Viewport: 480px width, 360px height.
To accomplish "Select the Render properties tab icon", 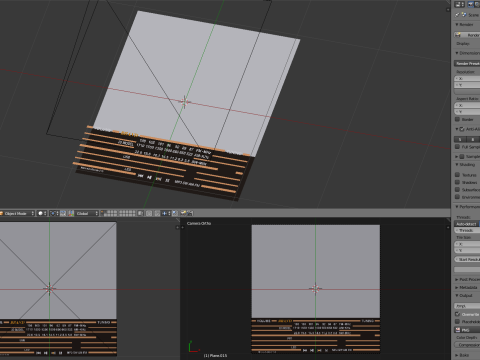I will pyautogui.click(x=471, y=4).
